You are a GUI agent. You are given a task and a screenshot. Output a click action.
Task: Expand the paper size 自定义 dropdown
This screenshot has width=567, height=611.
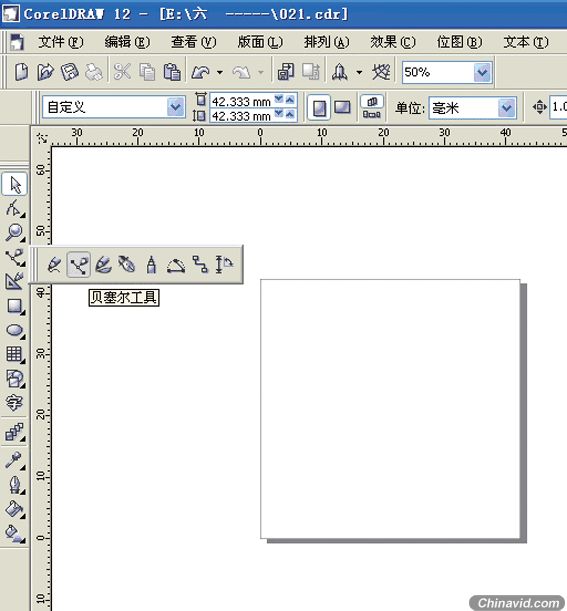point(175,107)
